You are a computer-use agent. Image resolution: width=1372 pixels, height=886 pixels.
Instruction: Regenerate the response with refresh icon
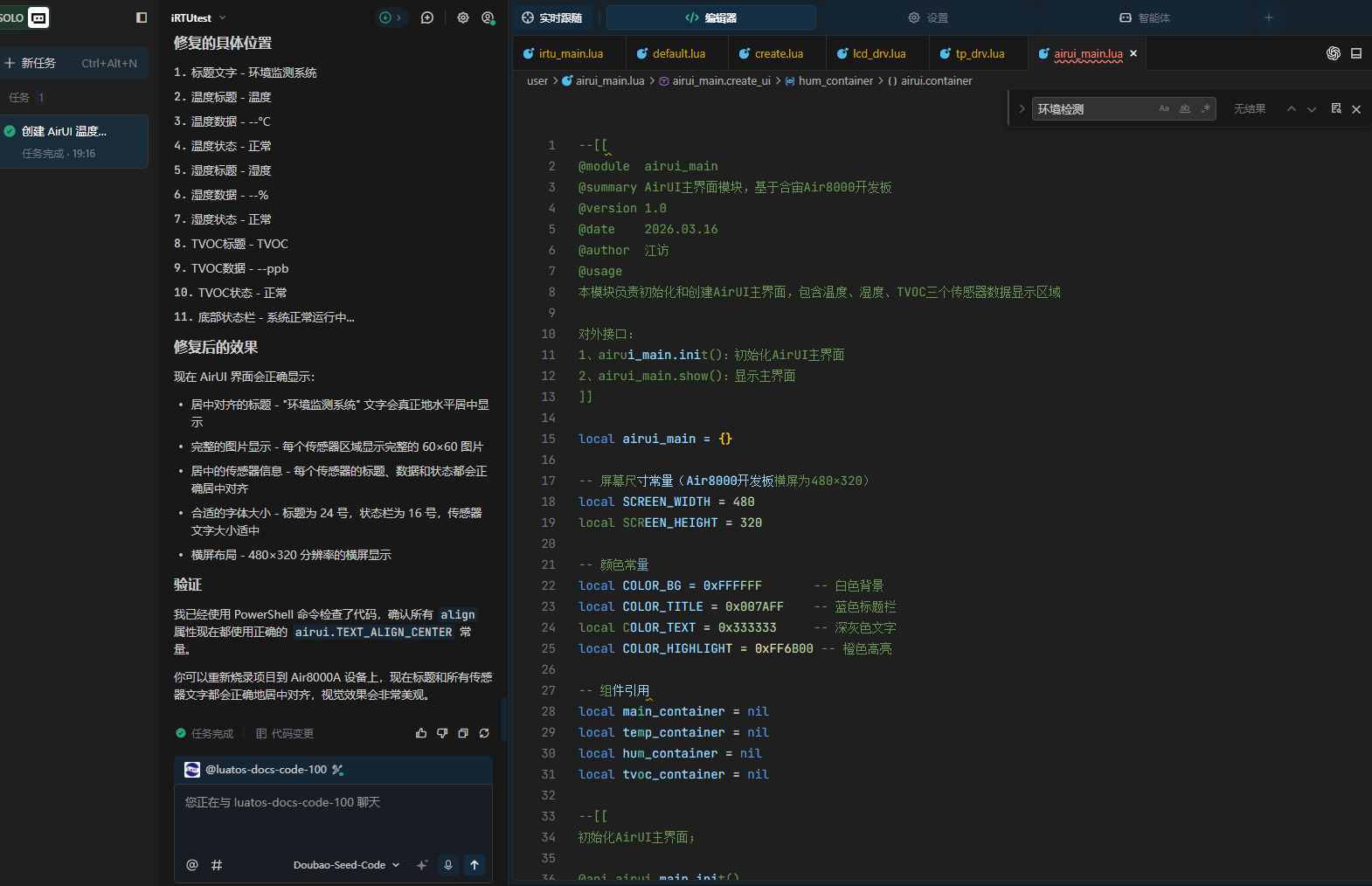click(484, 733)
